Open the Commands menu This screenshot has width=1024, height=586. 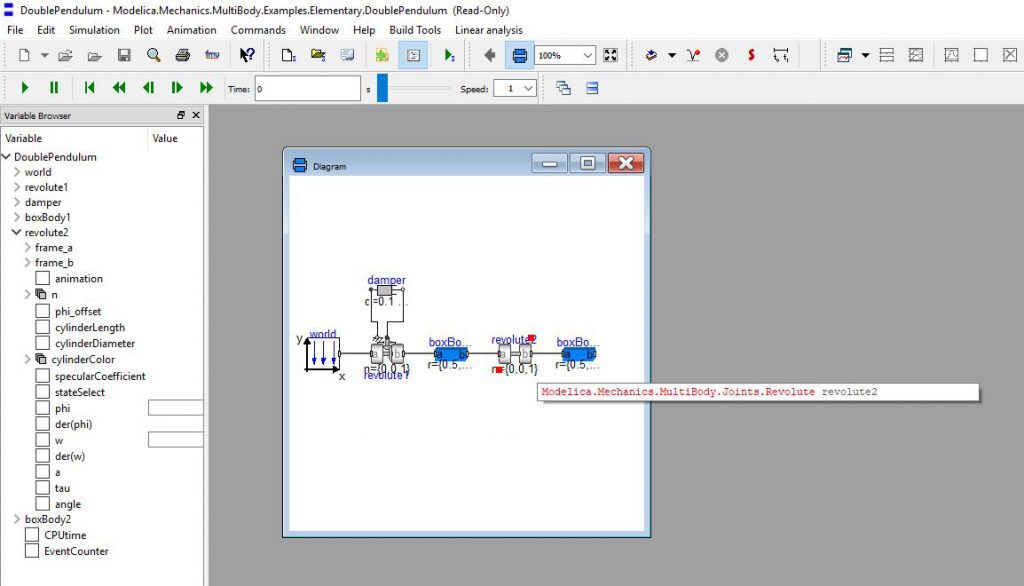tap(258, 30)
